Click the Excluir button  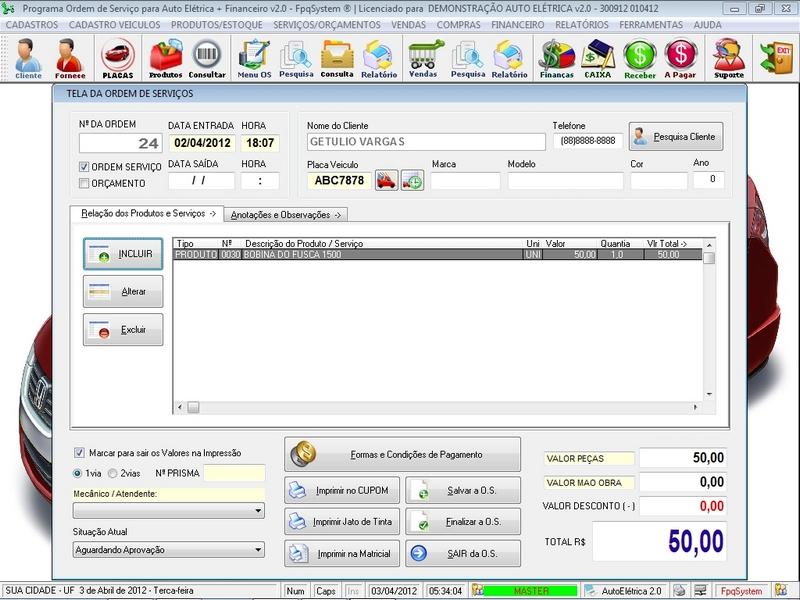pos(123,330)
